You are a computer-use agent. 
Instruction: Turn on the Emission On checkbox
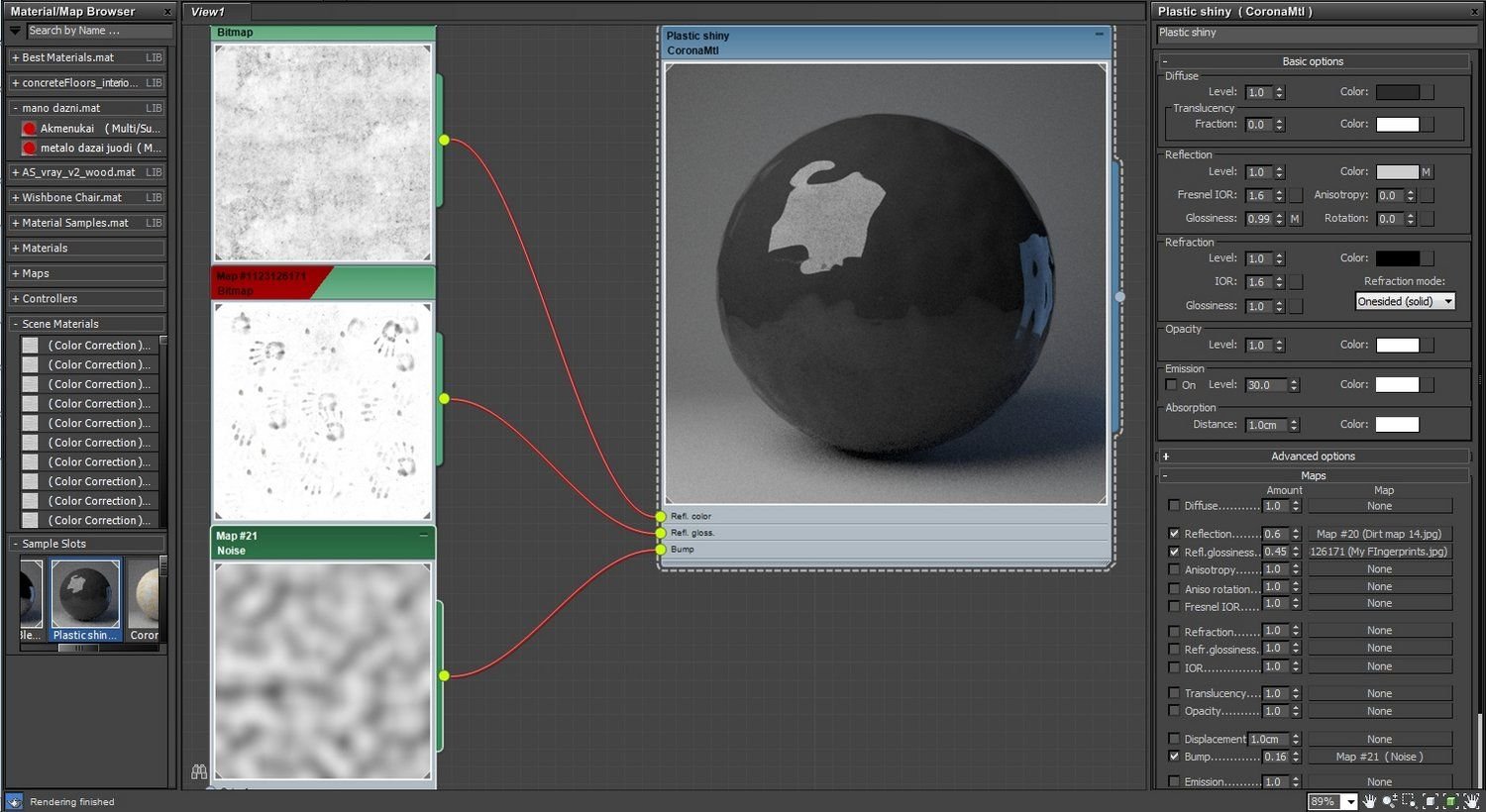pos(1172,385)
